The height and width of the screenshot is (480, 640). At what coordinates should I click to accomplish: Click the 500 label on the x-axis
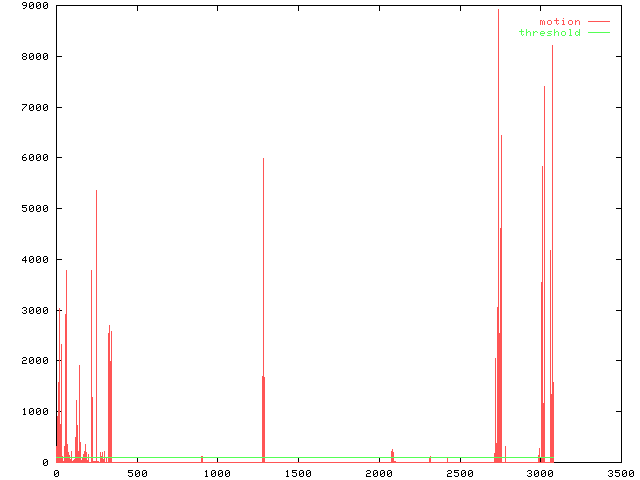pyautogui.click(x=137, y=472)
